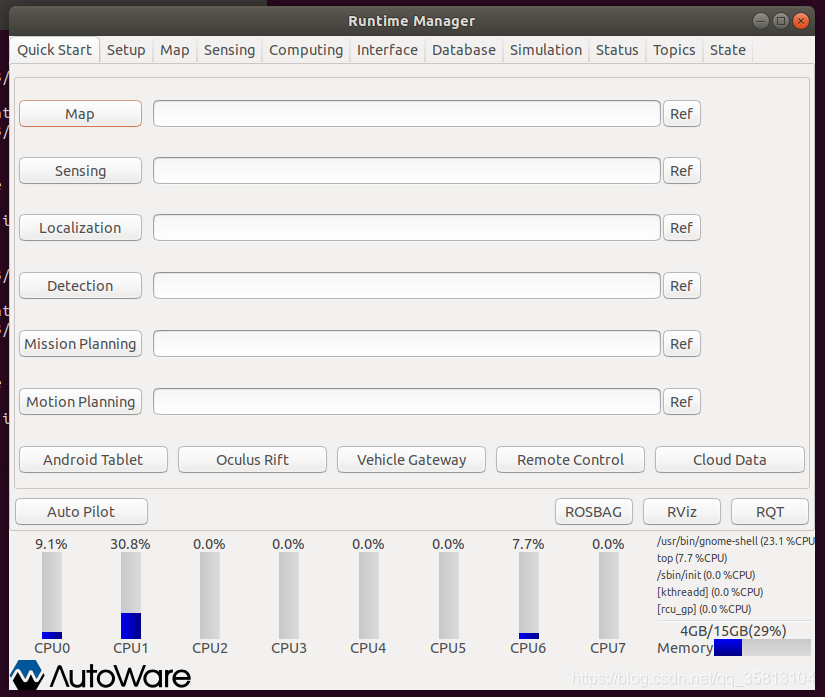The height and width of the screenshot is (697, 825).
Task: Click the AutoWare logo
Action: [x=100, y=675]
